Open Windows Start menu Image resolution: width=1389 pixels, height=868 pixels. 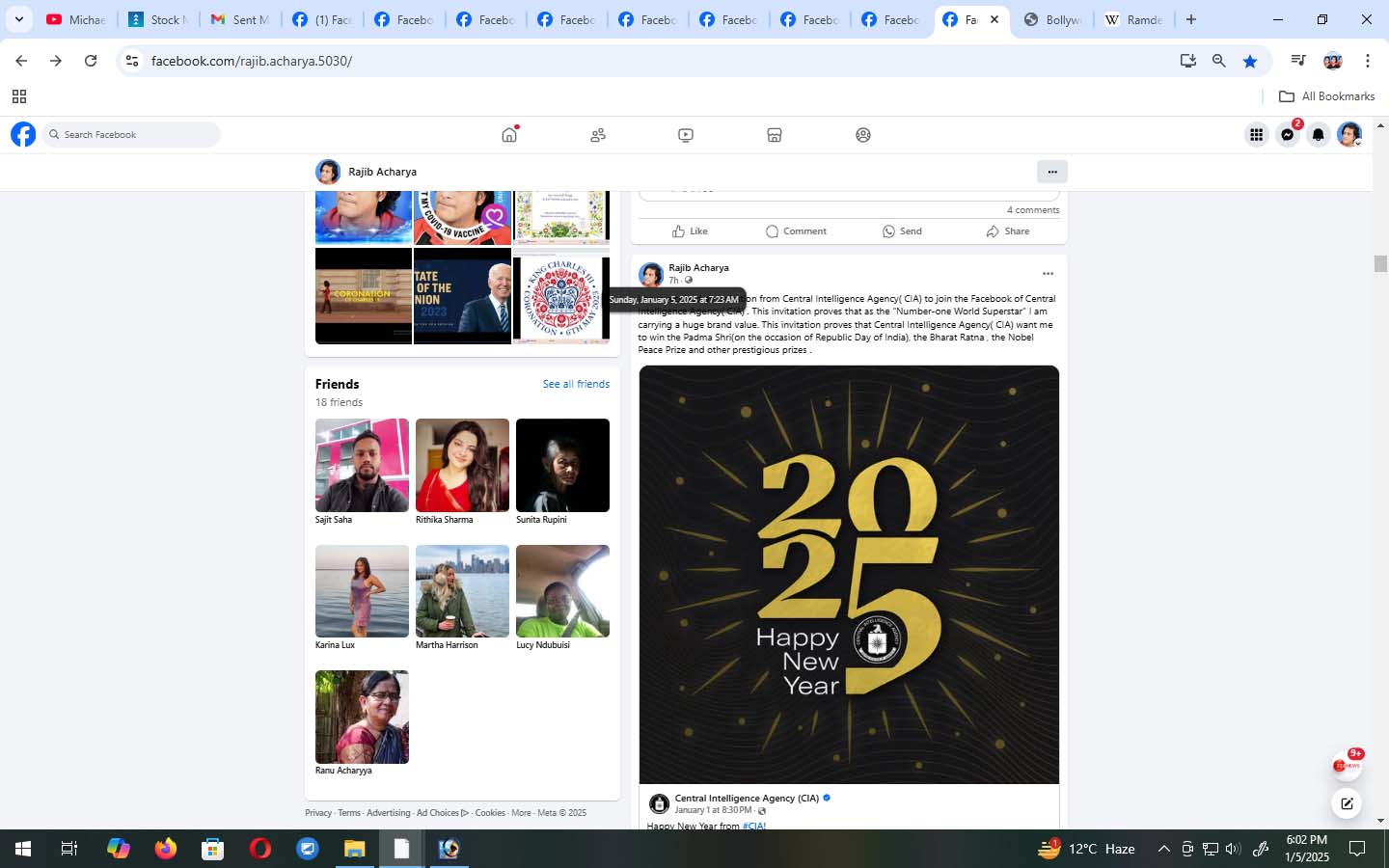point(23,849)
